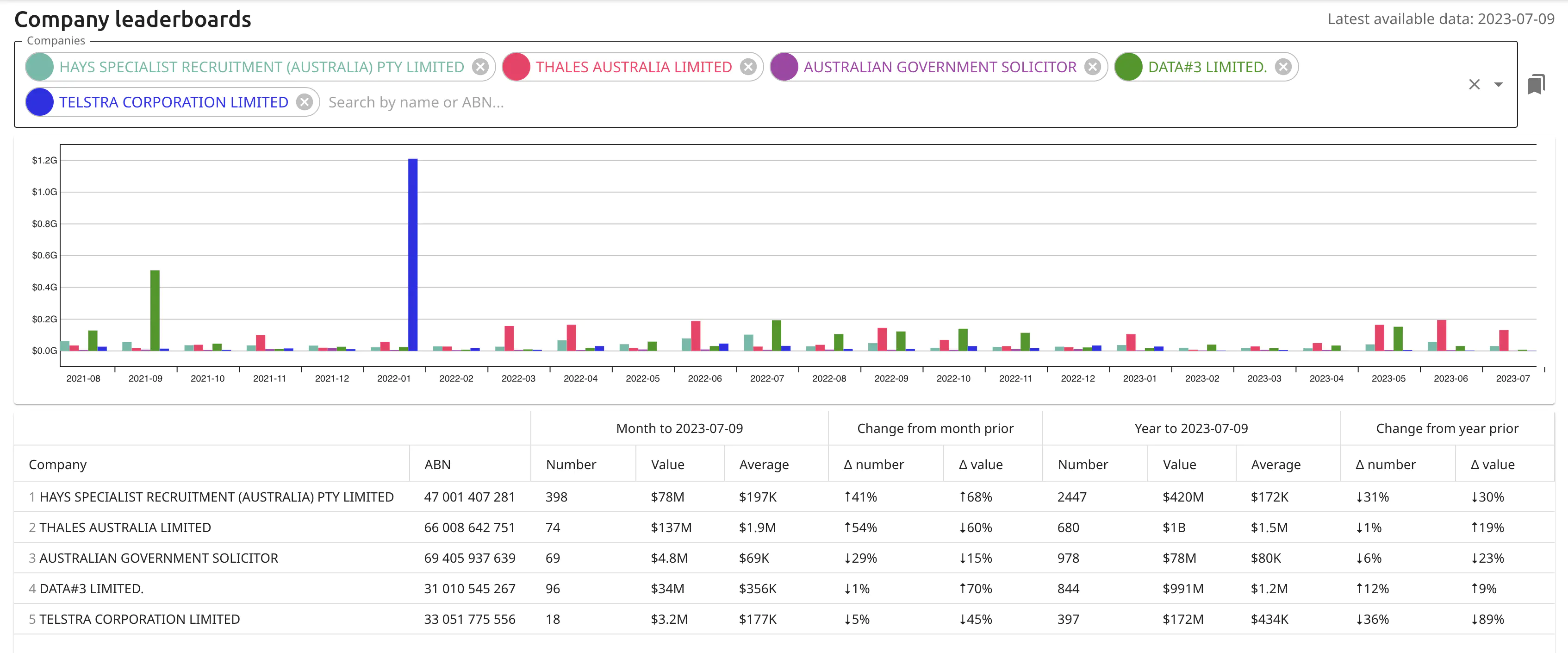
Task: Click the Thales red color circle
Action: 516,67
